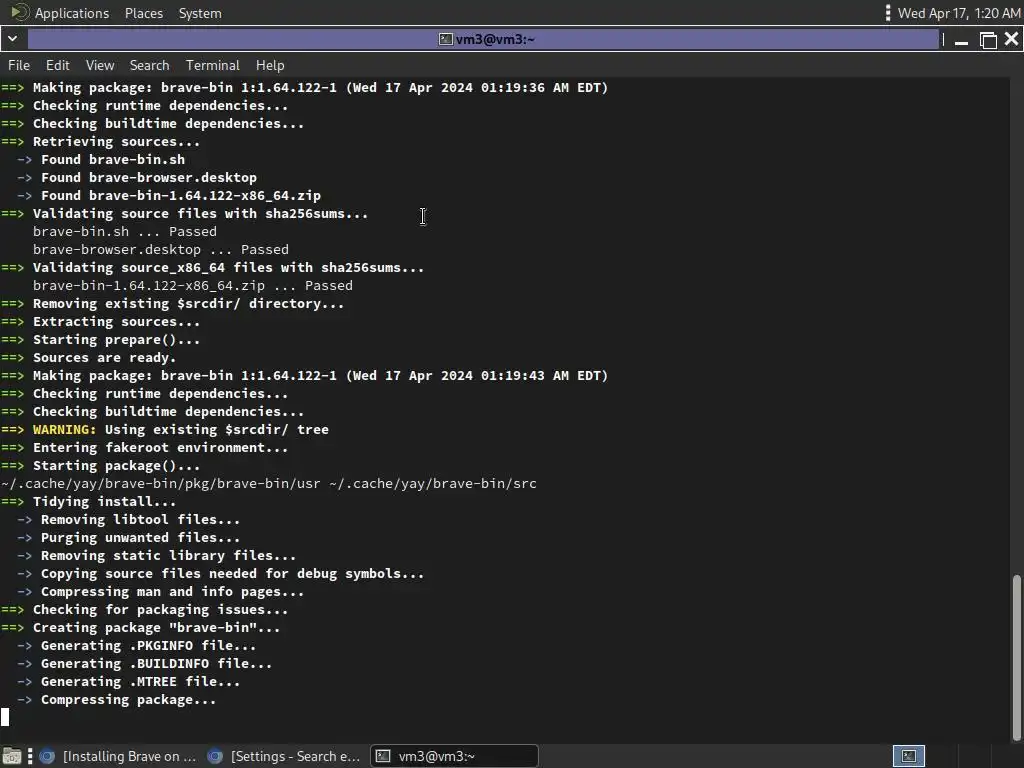Switch to the Installing Brave on... taskbar window
1024x768 pixels.
(118, 756)
